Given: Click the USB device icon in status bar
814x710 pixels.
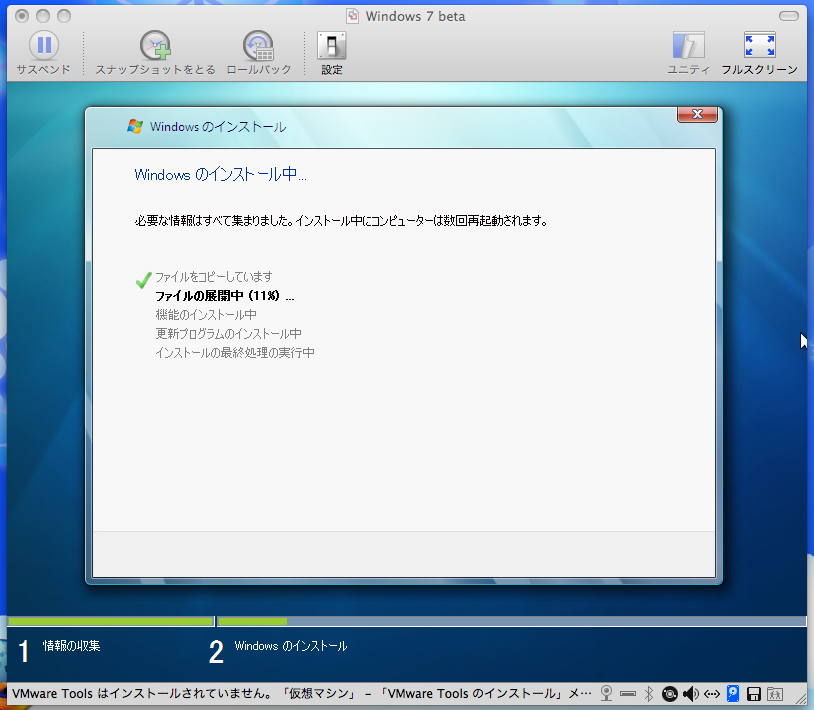Looking at the screenshot, I should coord(628,693).
